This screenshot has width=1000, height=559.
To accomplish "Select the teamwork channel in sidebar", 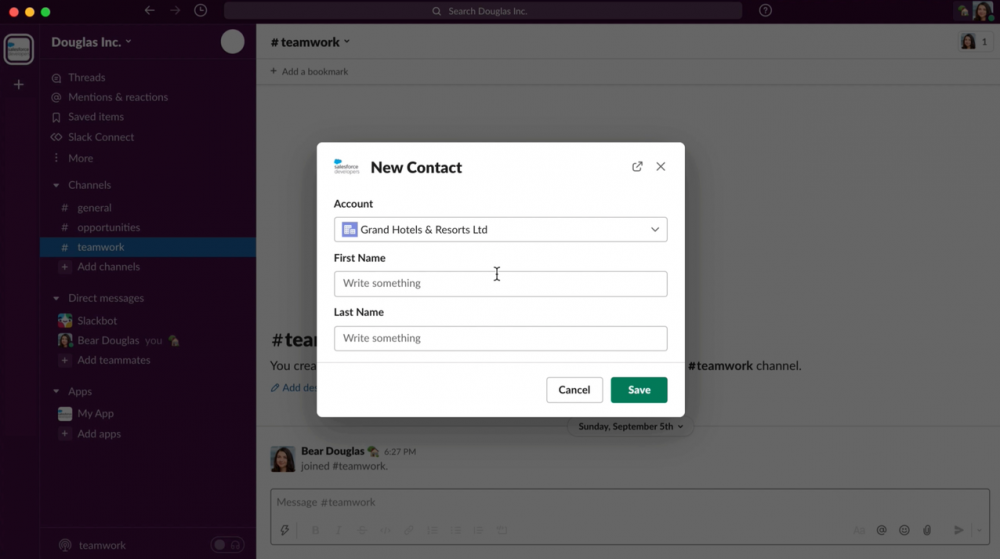I will [148, 247].
